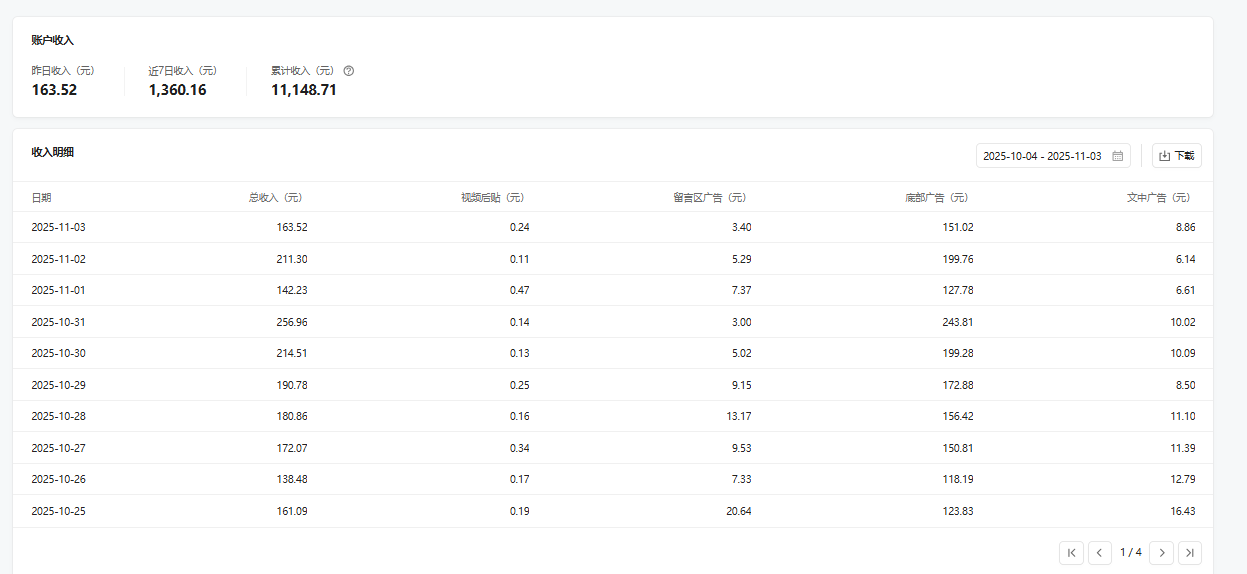Click the 日期 column header

(x=41, y=198)
